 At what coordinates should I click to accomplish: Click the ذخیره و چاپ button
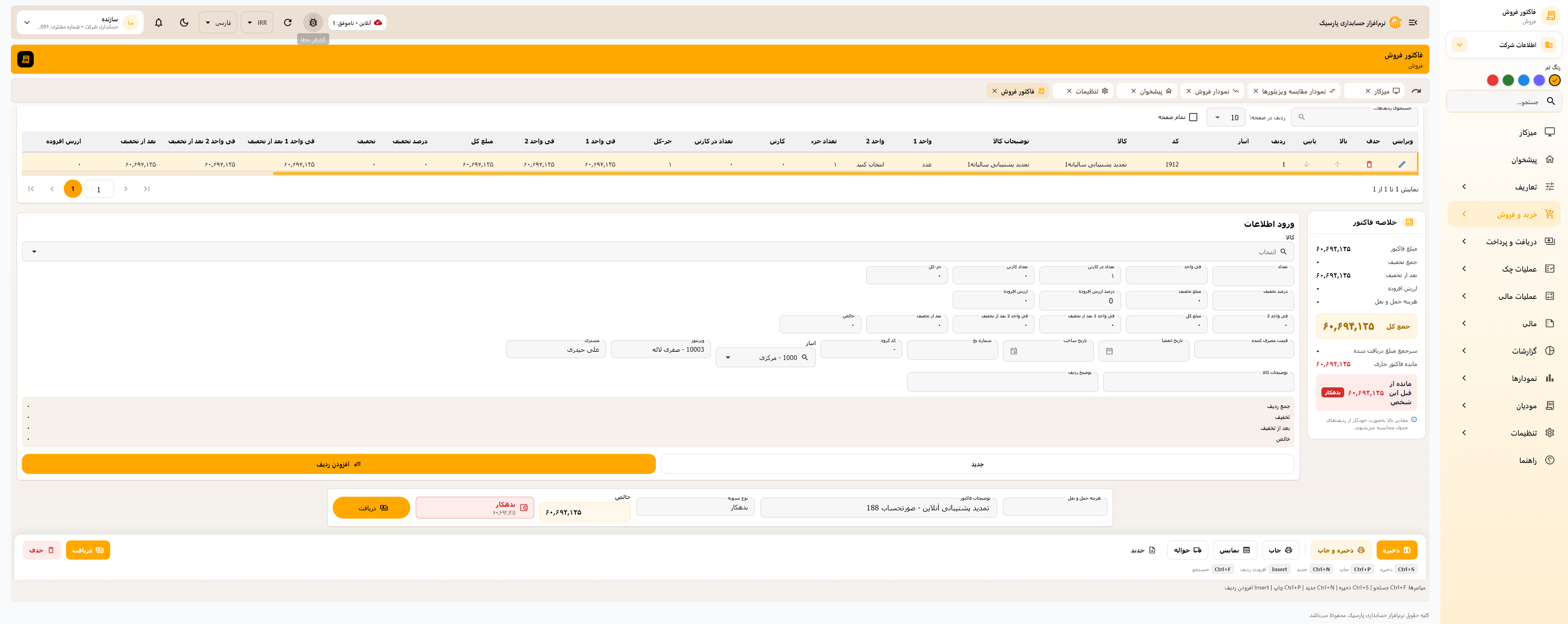1341,550
